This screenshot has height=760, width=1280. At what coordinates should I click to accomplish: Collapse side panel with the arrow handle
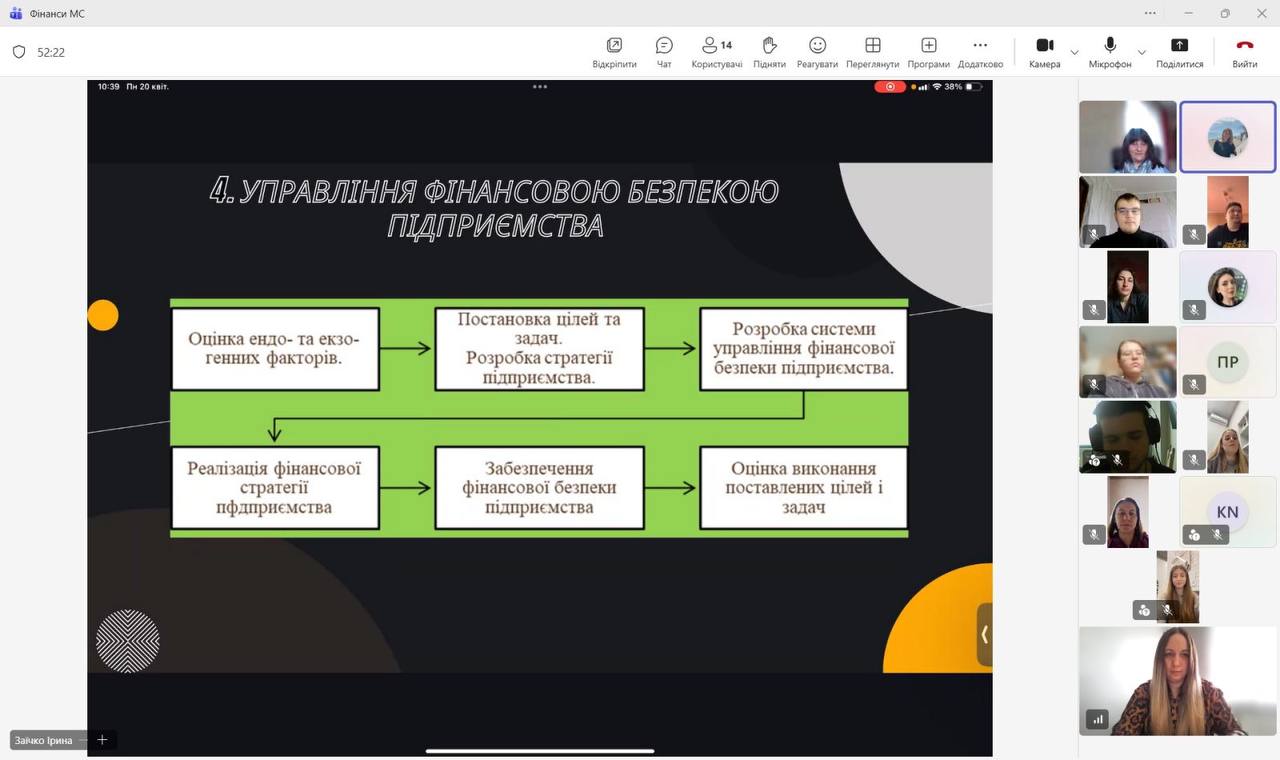pos(984,634)
